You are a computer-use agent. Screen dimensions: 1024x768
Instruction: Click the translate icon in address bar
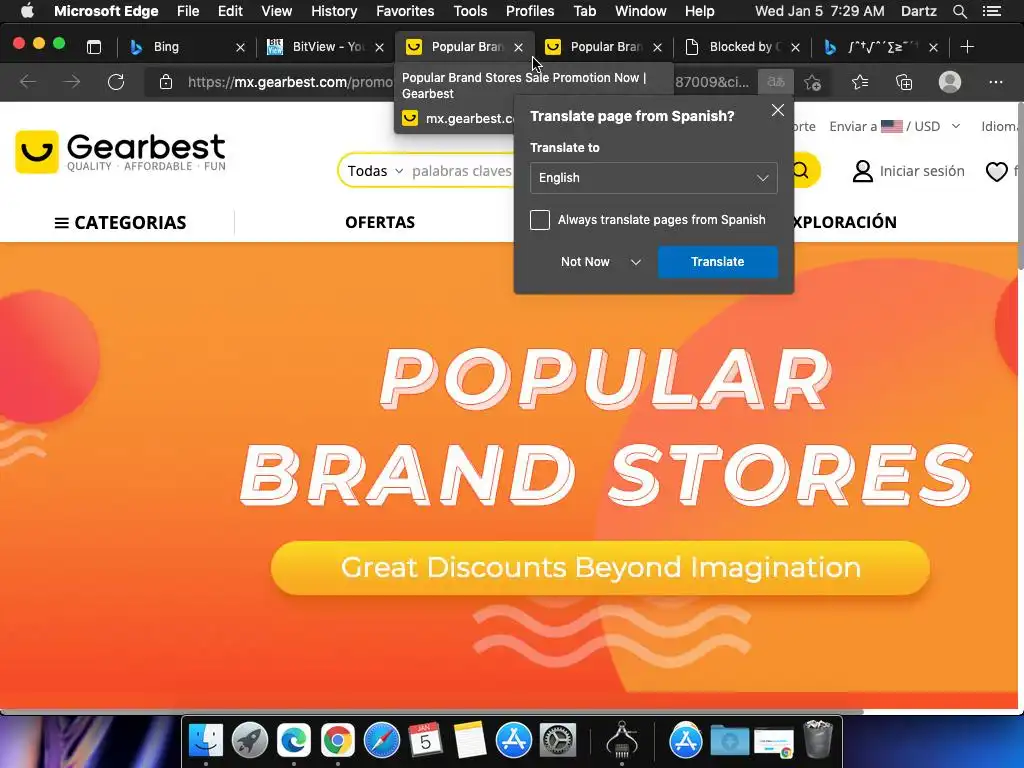tap(776, 82)
